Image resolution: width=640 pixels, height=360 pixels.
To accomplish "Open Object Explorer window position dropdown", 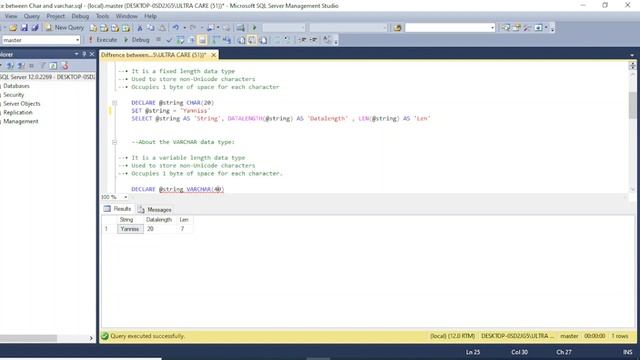I will click(x=76, y=54).
